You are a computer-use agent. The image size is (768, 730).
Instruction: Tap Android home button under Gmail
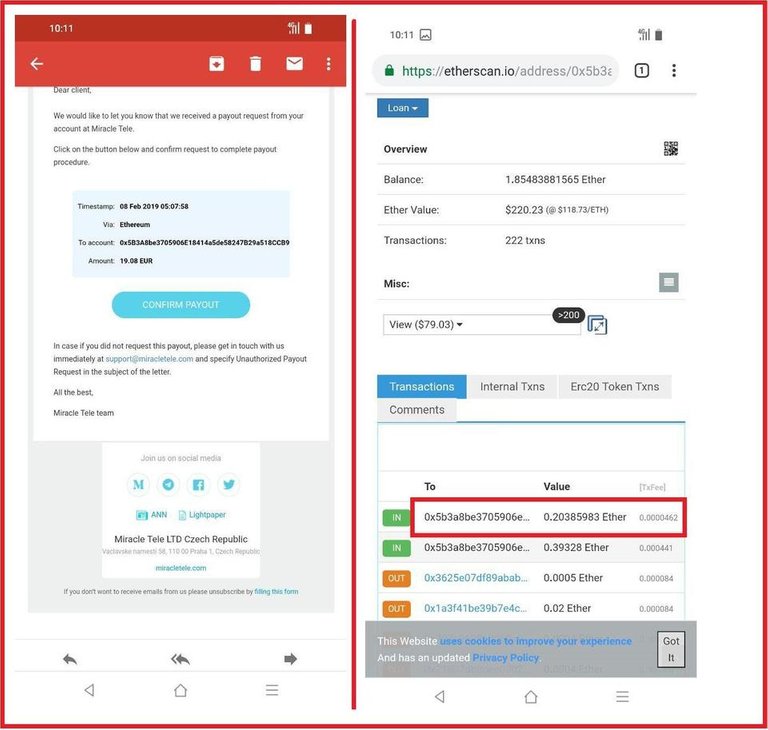click(181, 690)
